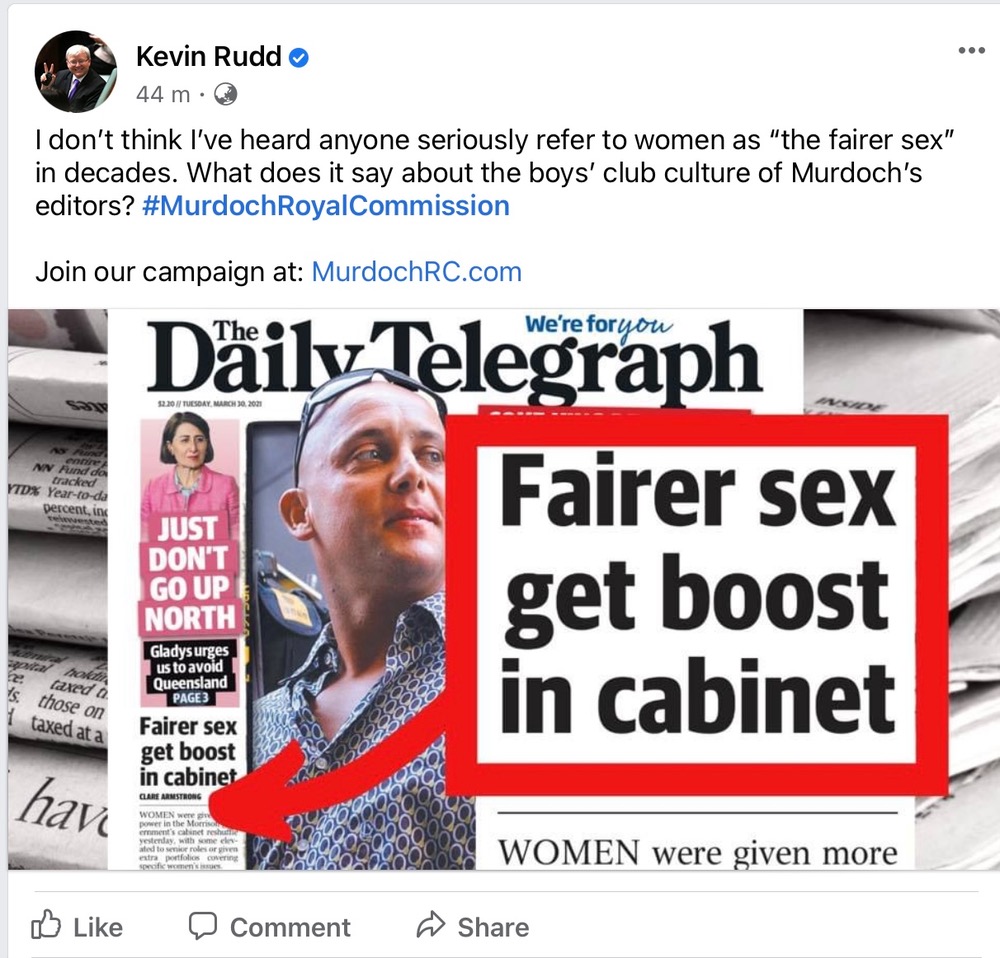1000x958 pixels.
Task: Open the Daily Telegraph front page image
Action: (x=504, y=589)
